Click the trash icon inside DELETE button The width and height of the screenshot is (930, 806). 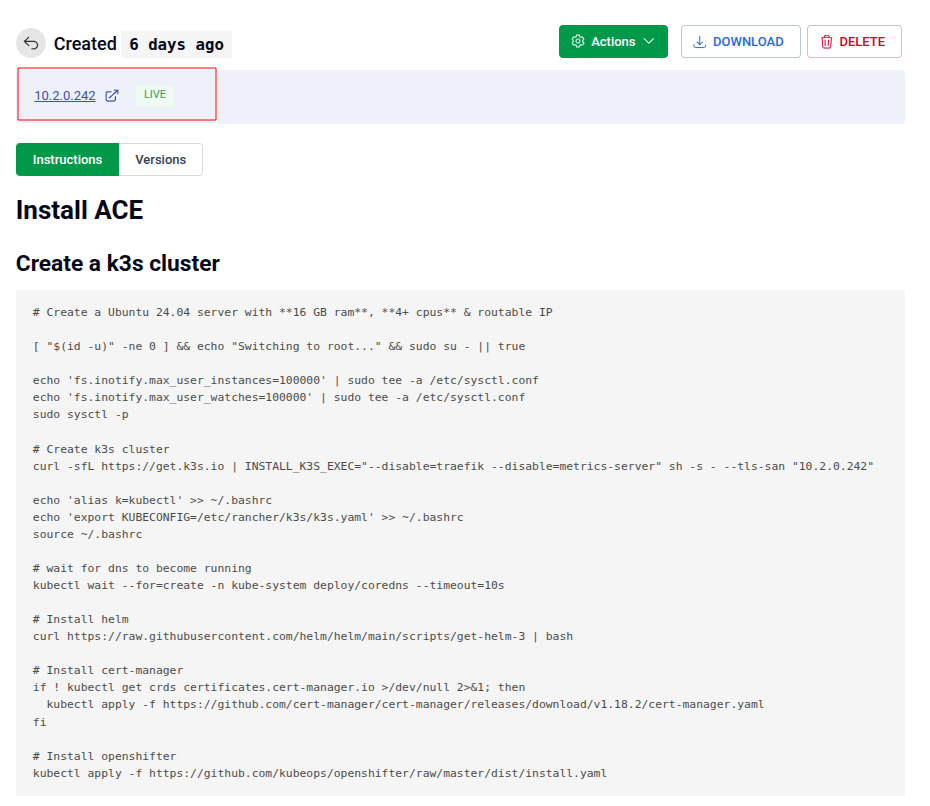(827, 41)
